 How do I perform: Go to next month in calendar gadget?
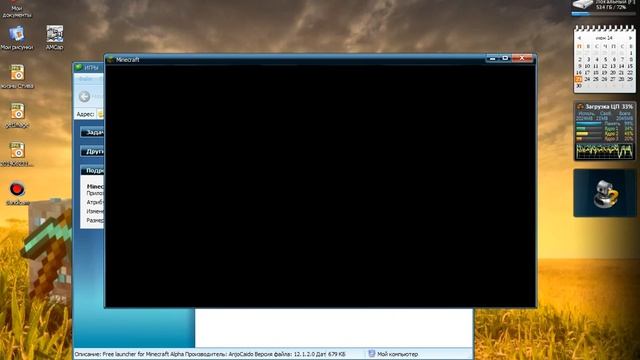(x=630, y=38)
